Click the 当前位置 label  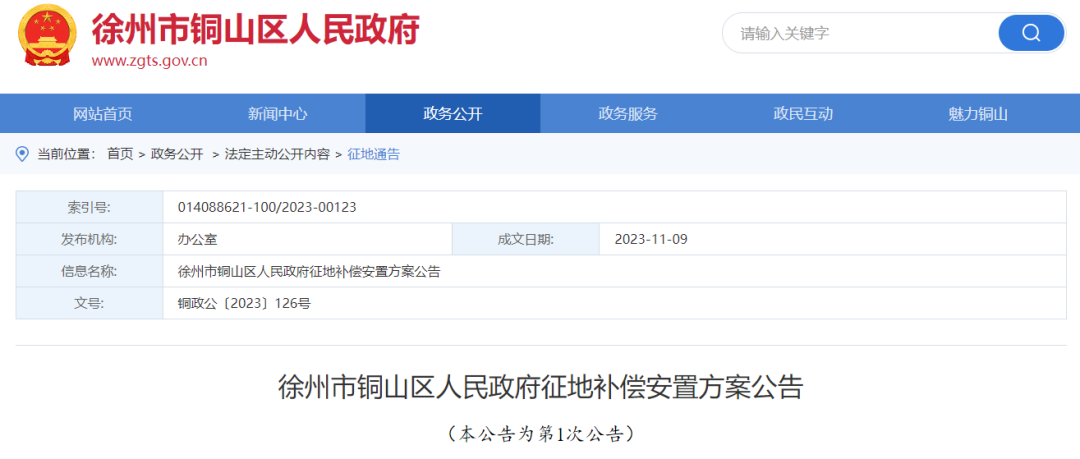(65, 154)
